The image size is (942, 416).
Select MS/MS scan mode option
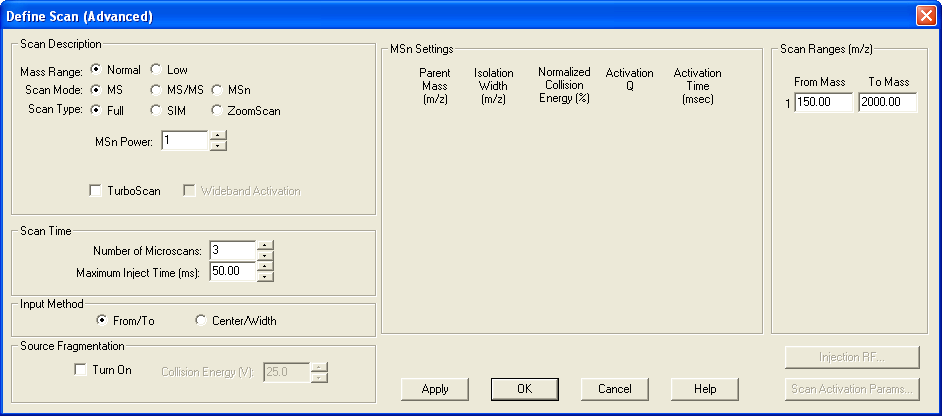(156, 90)
